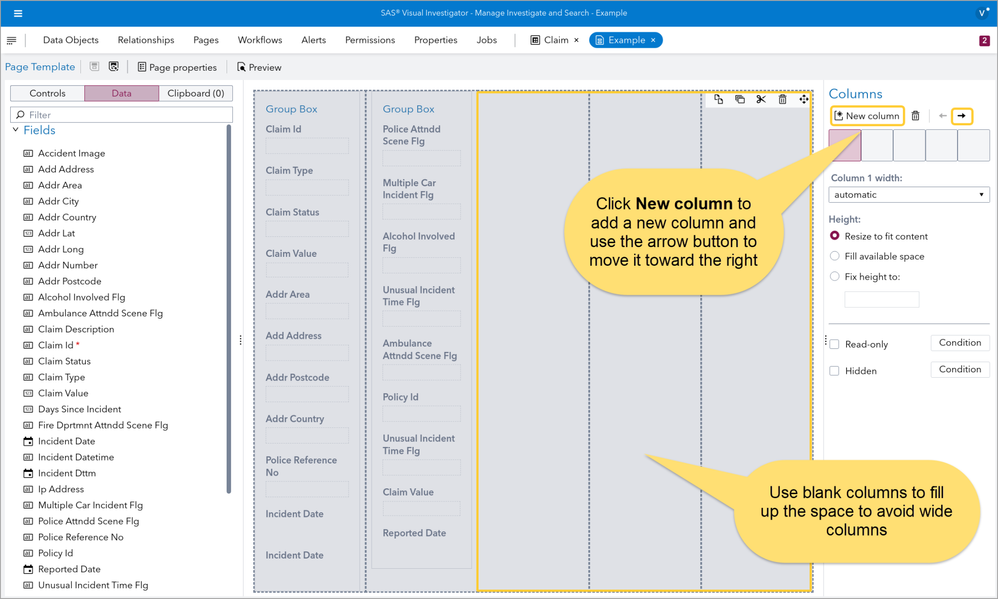Image resolution: width=998 pixels, height=599 pixels.
Task: Open Pages menu item
Action: coord(206,40)
